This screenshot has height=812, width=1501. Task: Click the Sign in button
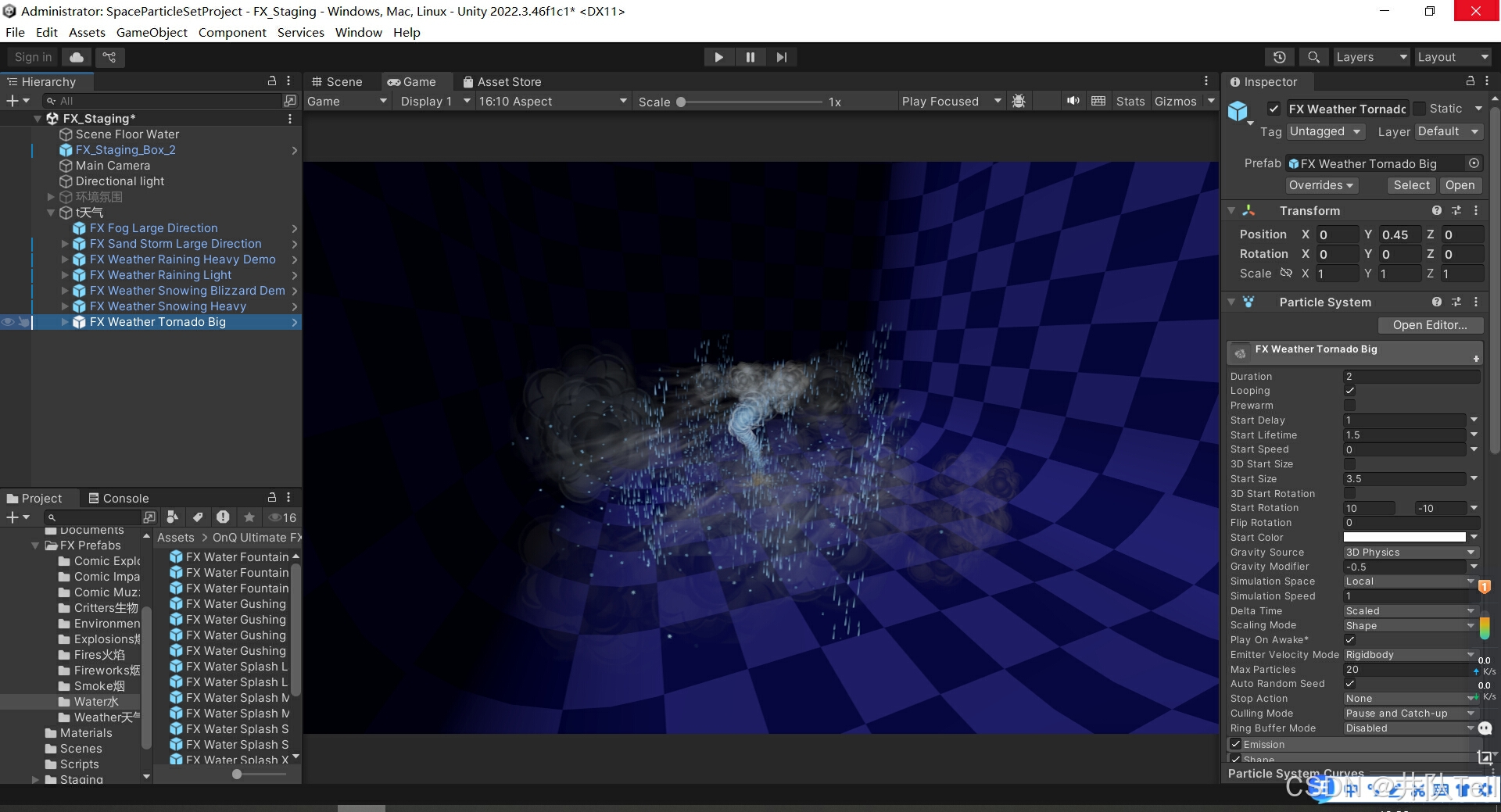[33, 57]
